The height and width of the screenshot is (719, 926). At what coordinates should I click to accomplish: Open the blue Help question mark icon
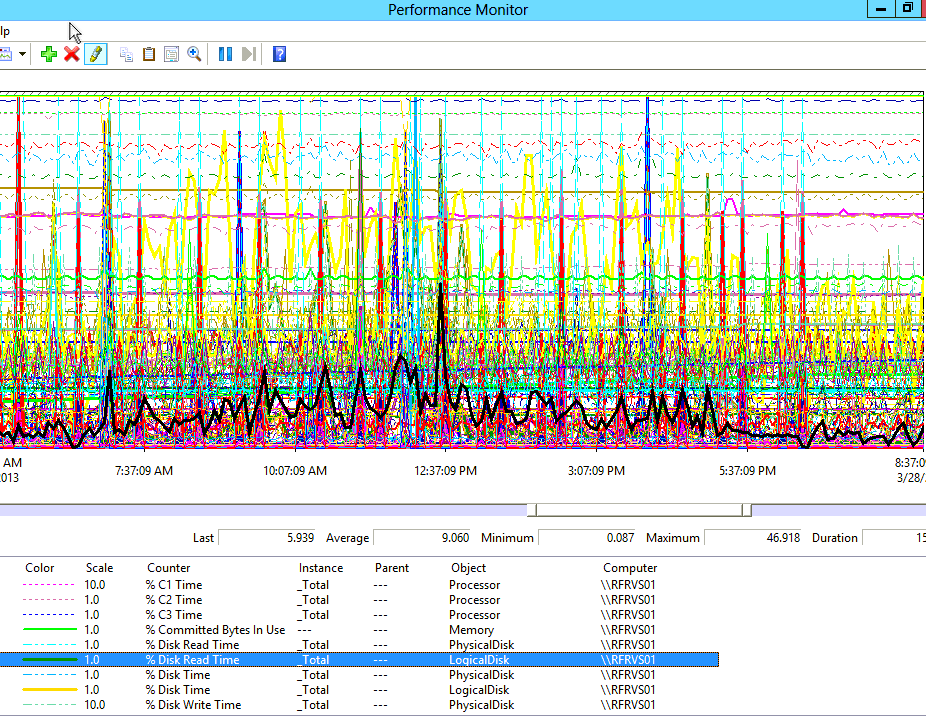click(x=279, y=54)
